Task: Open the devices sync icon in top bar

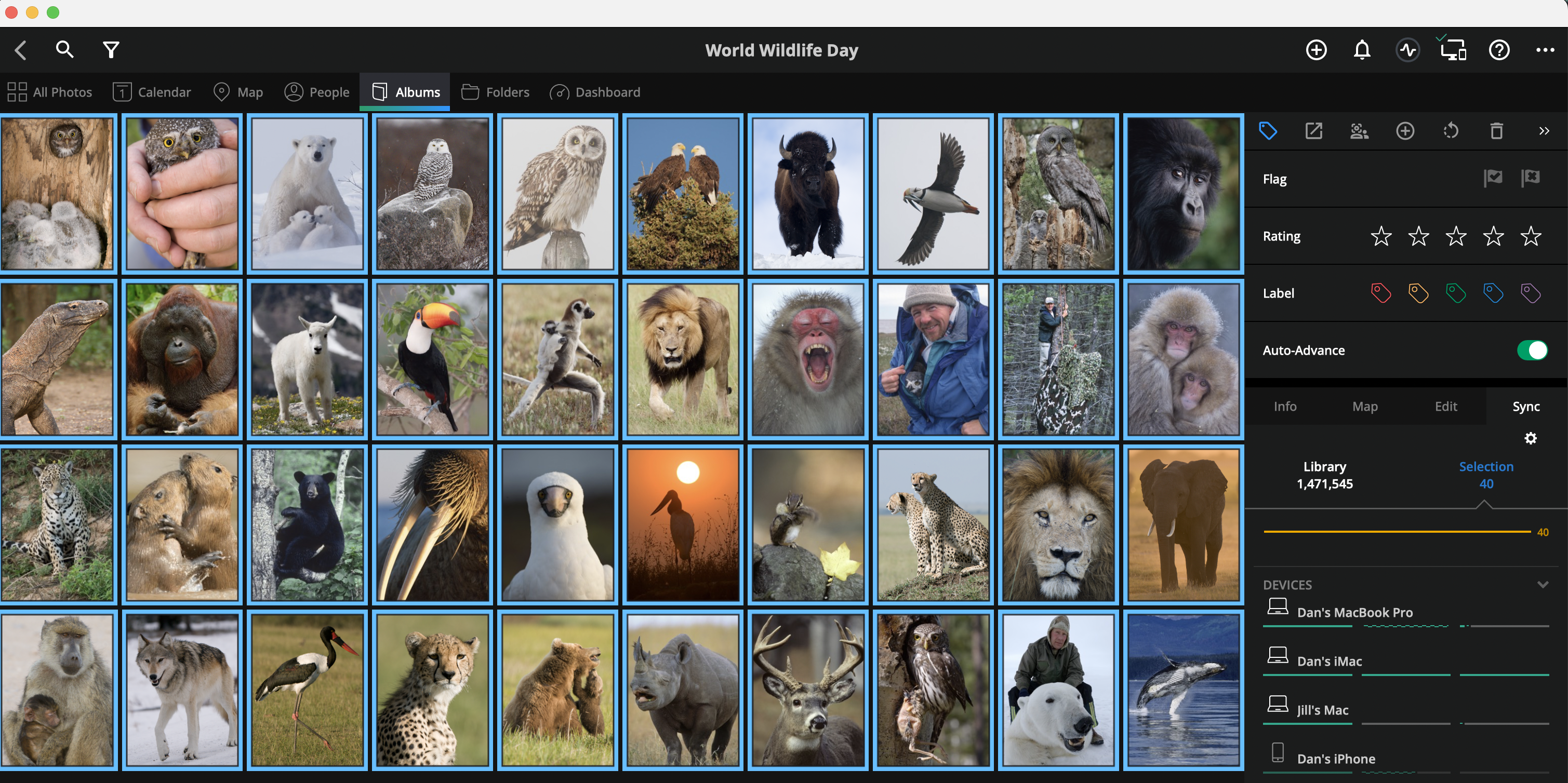Action: [1453, 49]
